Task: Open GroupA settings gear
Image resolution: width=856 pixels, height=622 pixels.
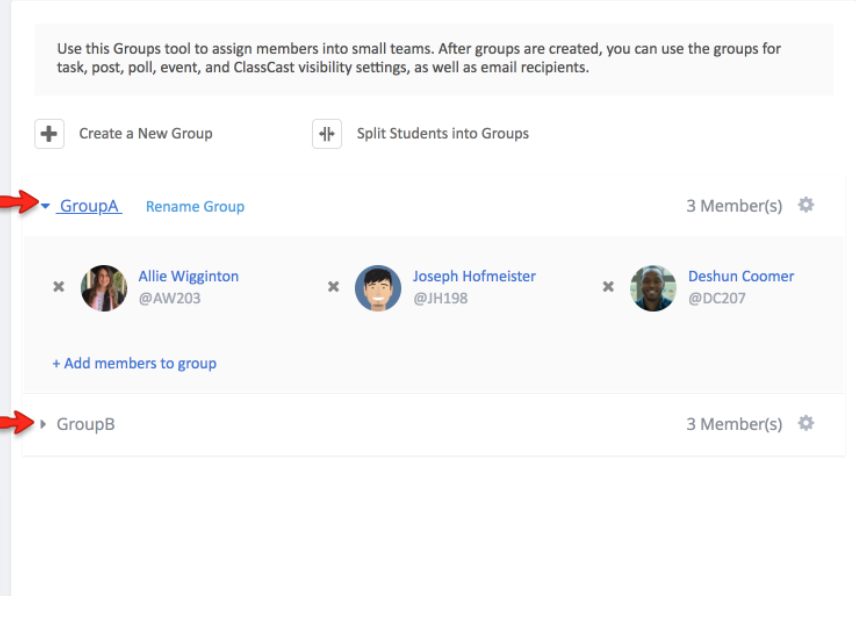Action: [x=806, y=205]
